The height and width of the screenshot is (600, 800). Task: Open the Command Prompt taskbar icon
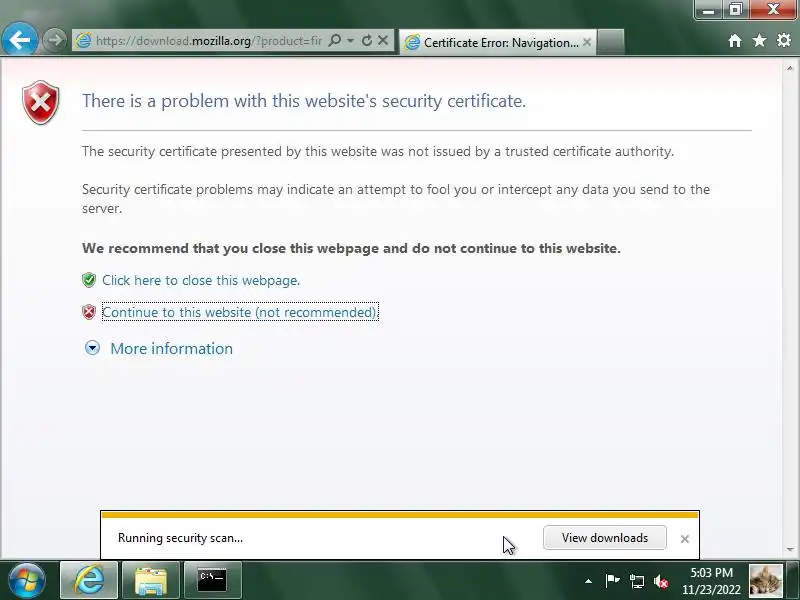click(x=212, y=580)
